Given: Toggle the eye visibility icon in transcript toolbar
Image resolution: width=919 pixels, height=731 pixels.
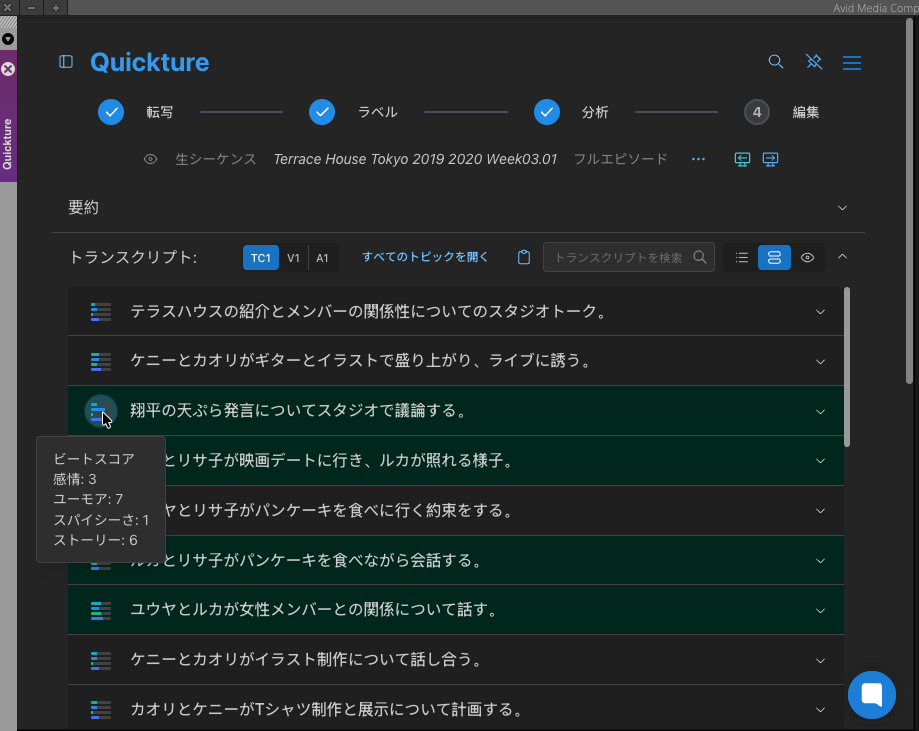Looking at the screenshot, I should [x=808, y=257].
